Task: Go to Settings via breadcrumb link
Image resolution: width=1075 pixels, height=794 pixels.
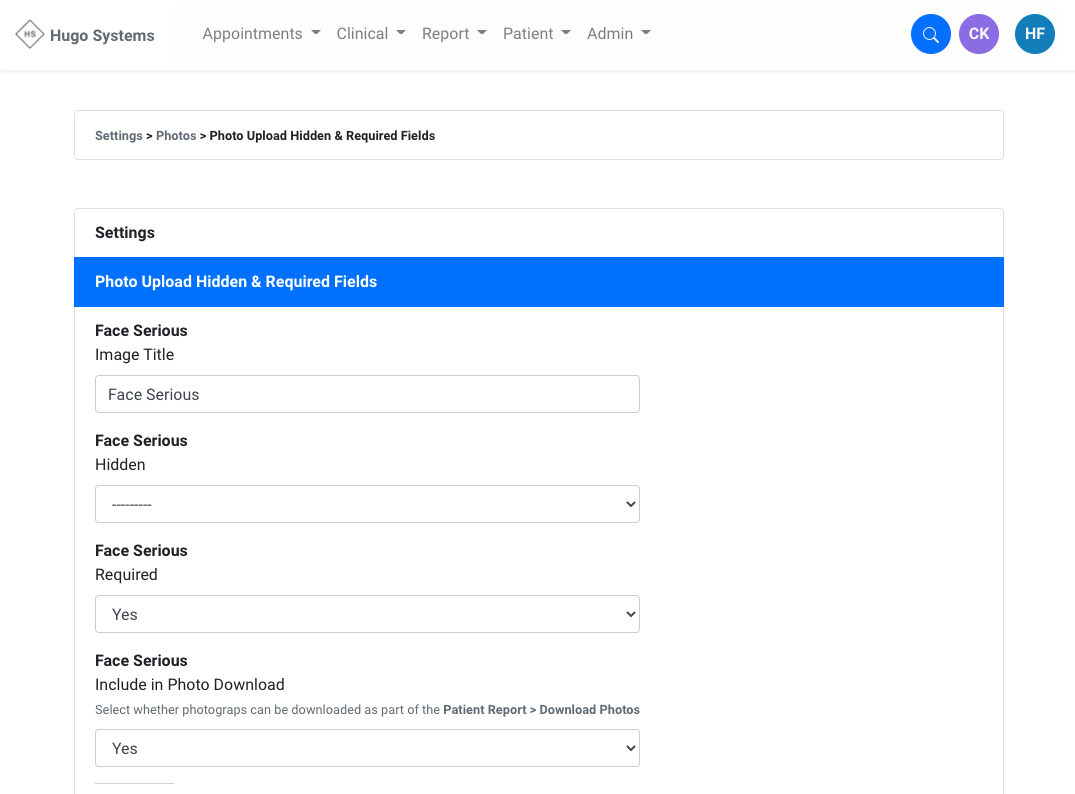Action: click(x=118, y=136)
